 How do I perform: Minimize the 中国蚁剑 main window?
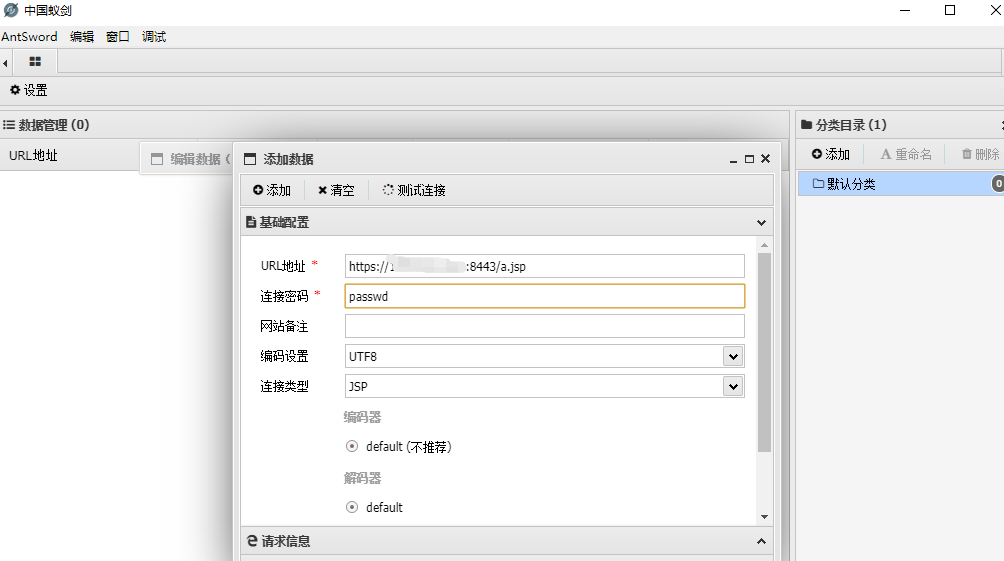(x=905, y=10)
